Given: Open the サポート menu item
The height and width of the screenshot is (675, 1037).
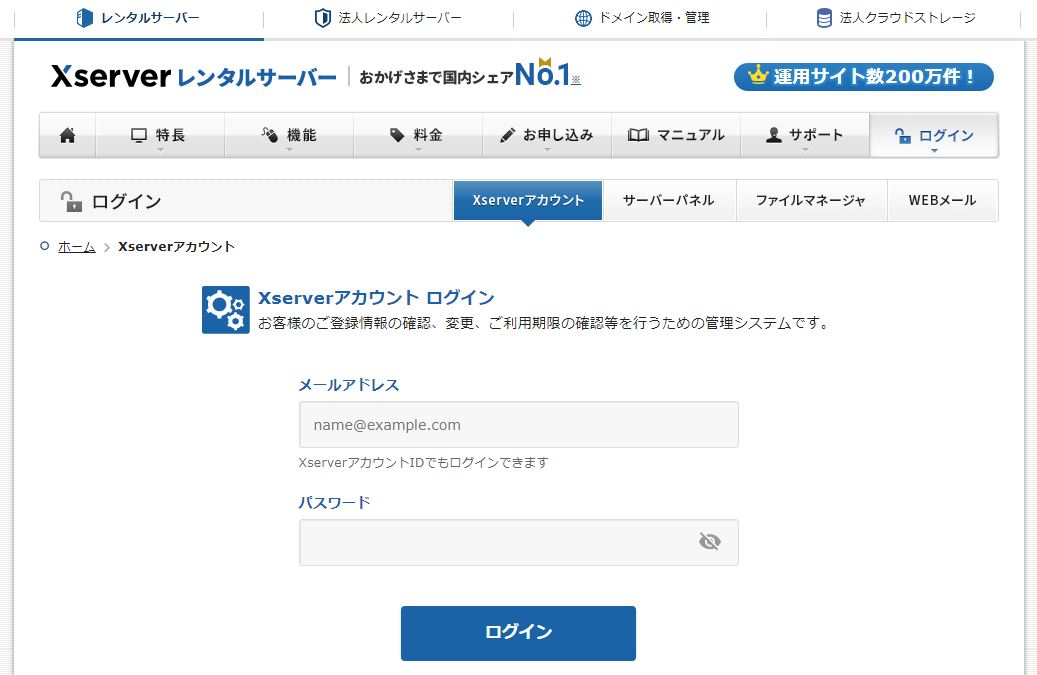Looking at the screenshot, I should coord(805,135).
